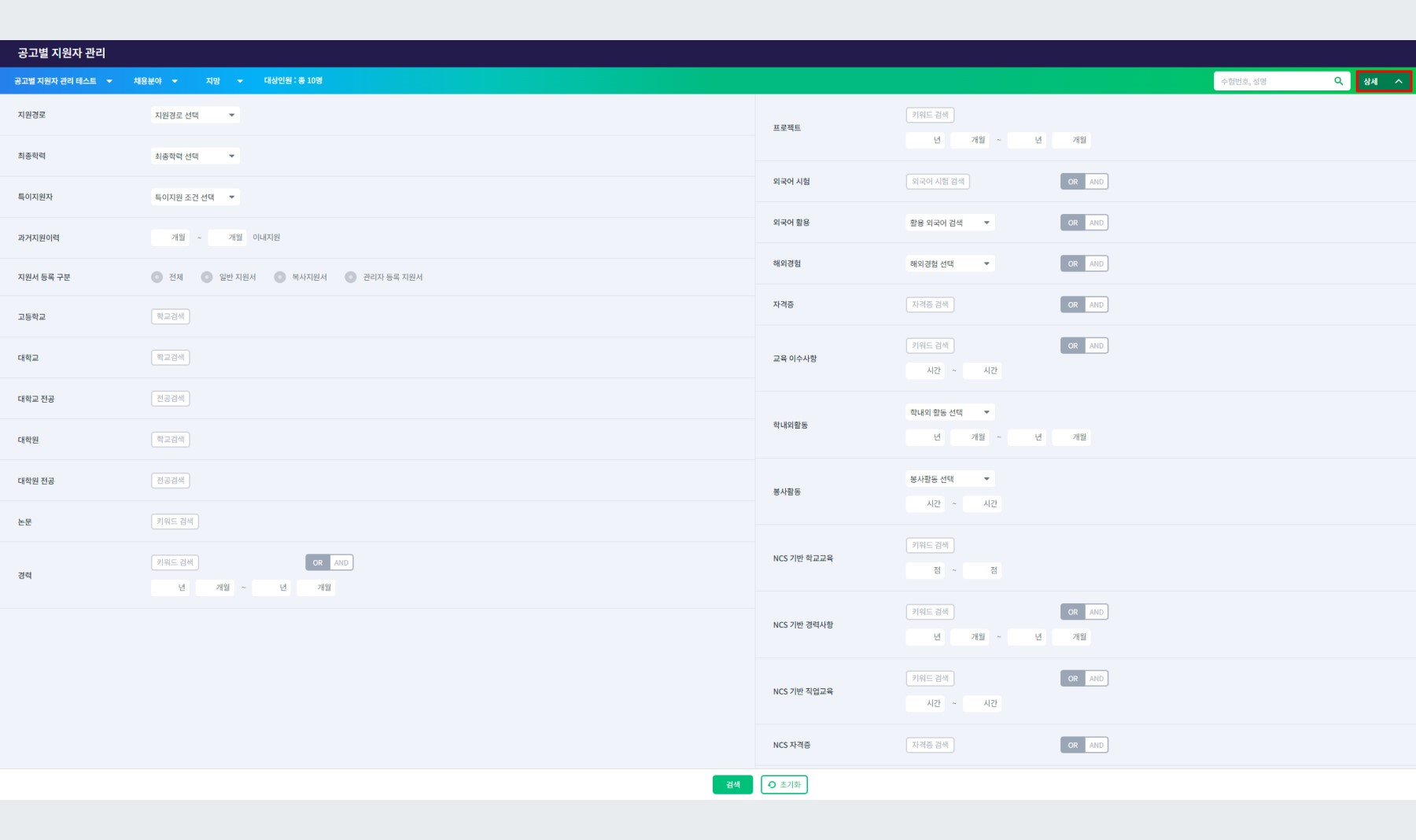The width and height of the screenshot is (1416, 840).
Task: Toggle OR/AND switch for 교육 이수사항
Action: [1085, 345]
